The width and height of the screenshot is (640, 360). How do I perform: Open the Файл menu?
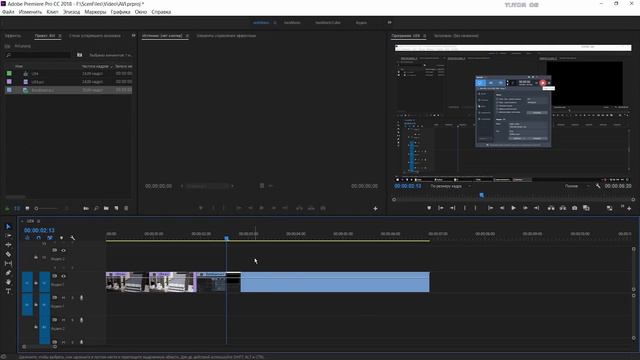pos(8,12)
